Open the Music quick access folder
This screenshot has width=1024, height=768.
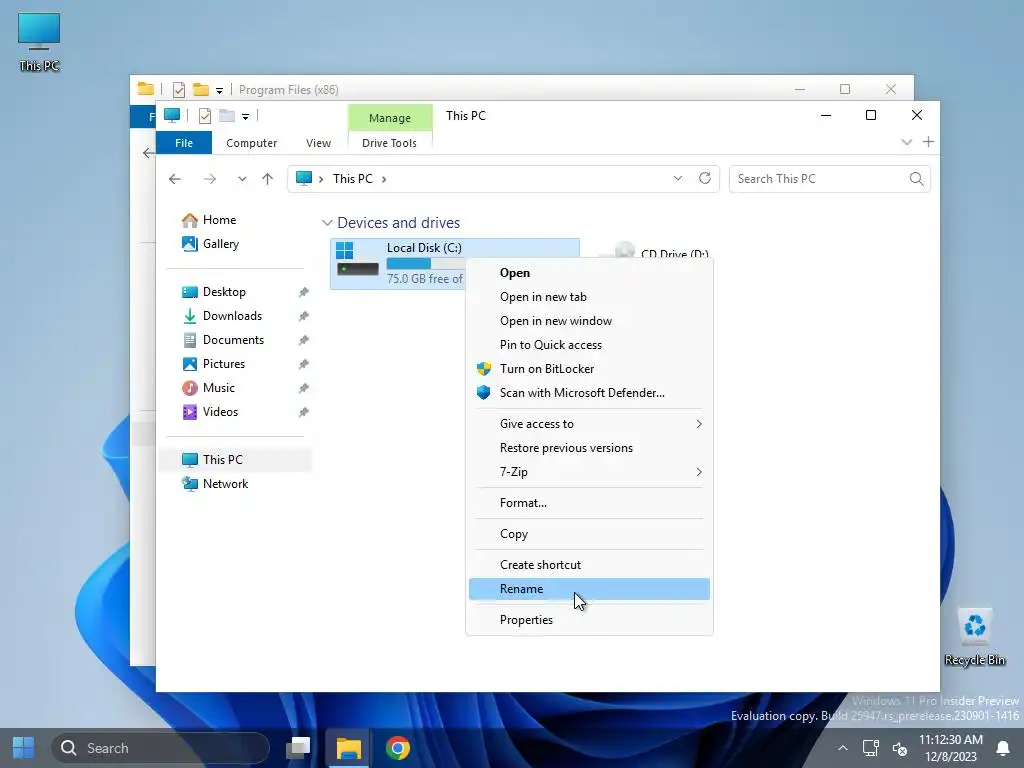pos(219,388)
